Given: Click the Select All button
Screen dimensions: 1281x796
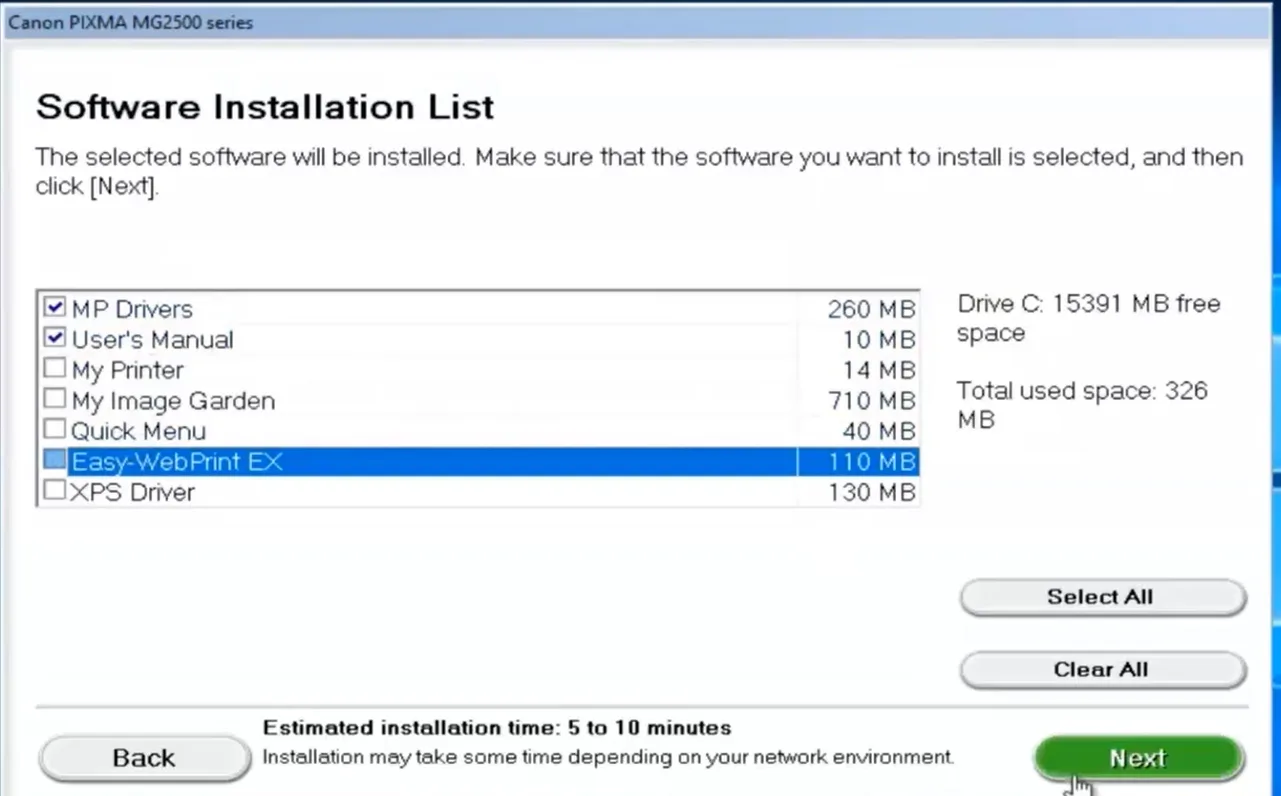Looking at the screenshot, I should pos(1102,597).
